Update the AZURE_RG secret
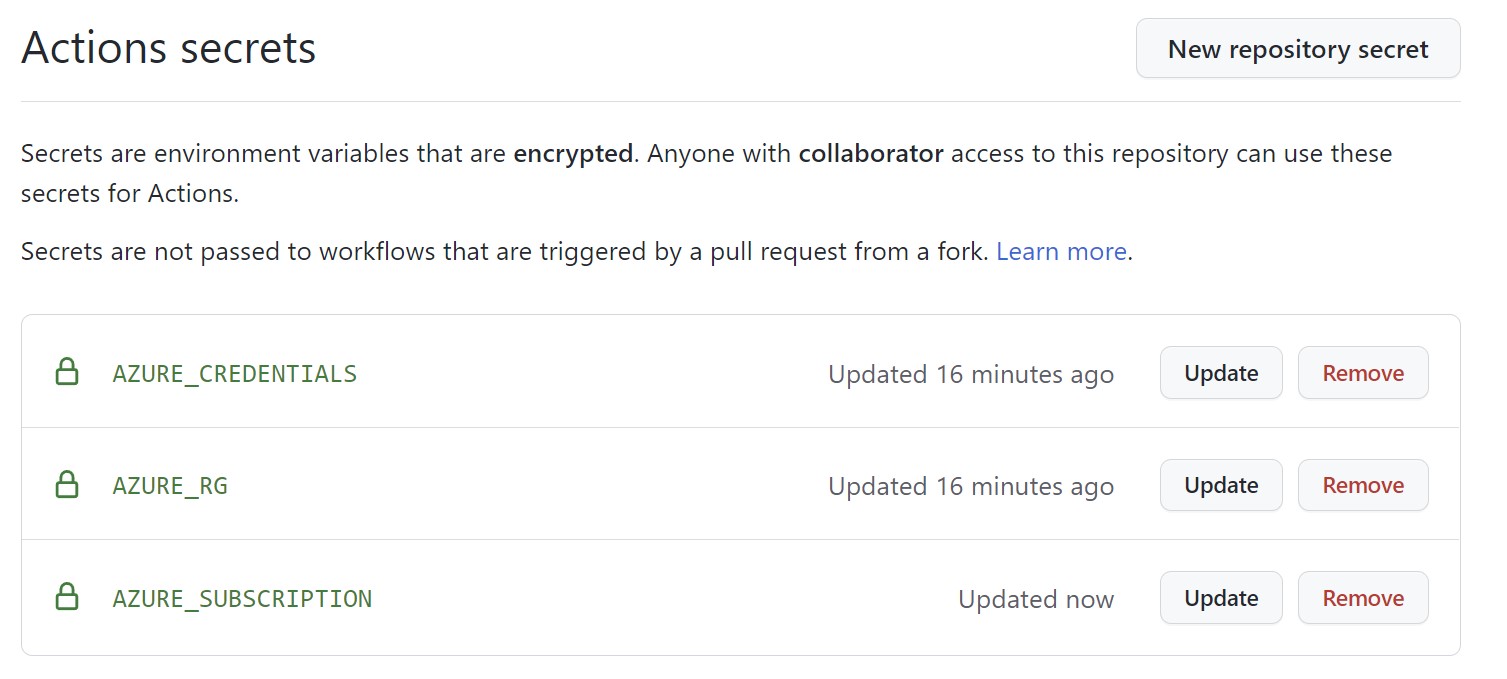Viewport: 1507px width, 679px height. (1220, 485)
